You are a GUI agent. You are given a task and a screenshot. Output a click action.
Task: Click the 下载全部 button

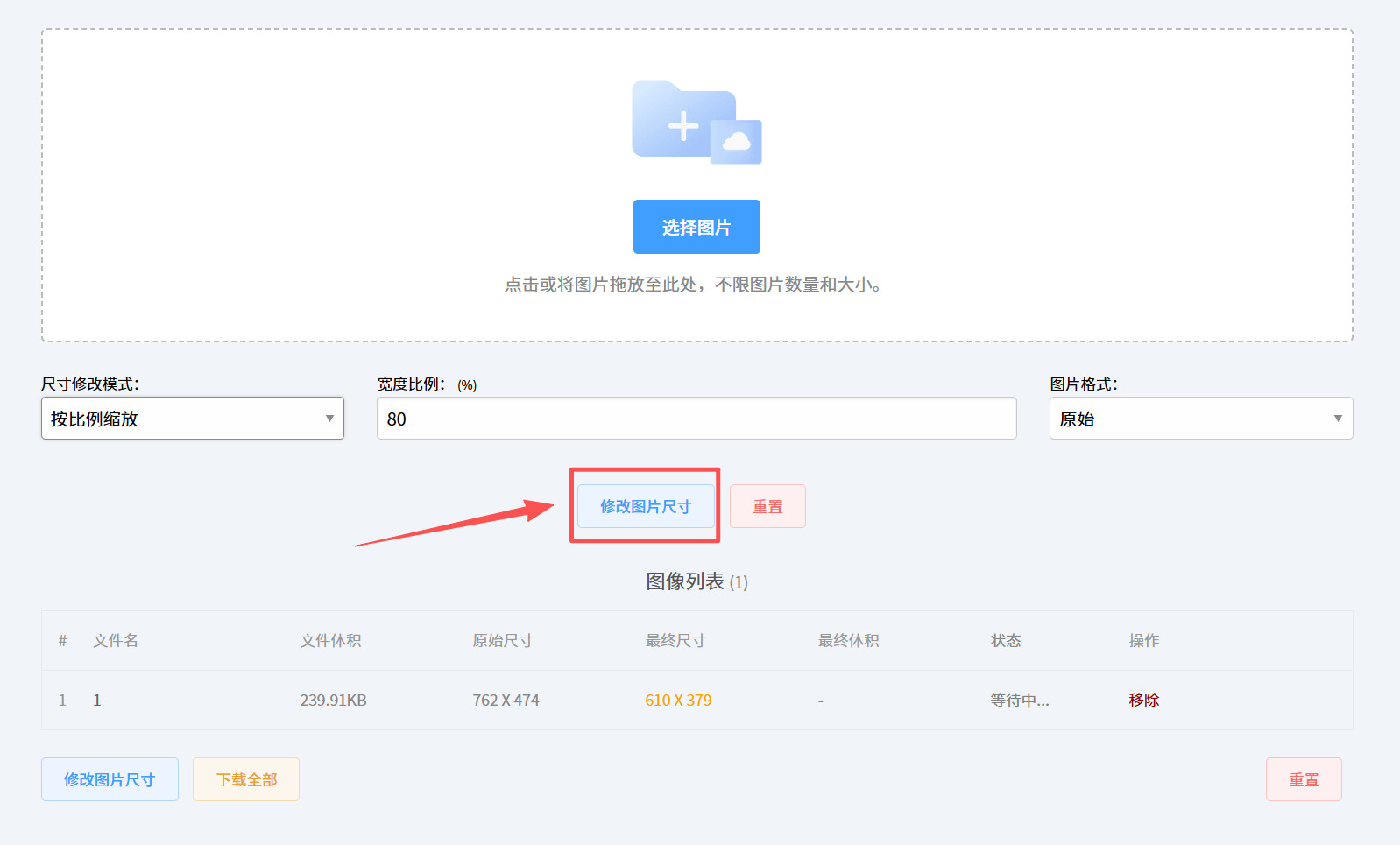pos(246,779)
